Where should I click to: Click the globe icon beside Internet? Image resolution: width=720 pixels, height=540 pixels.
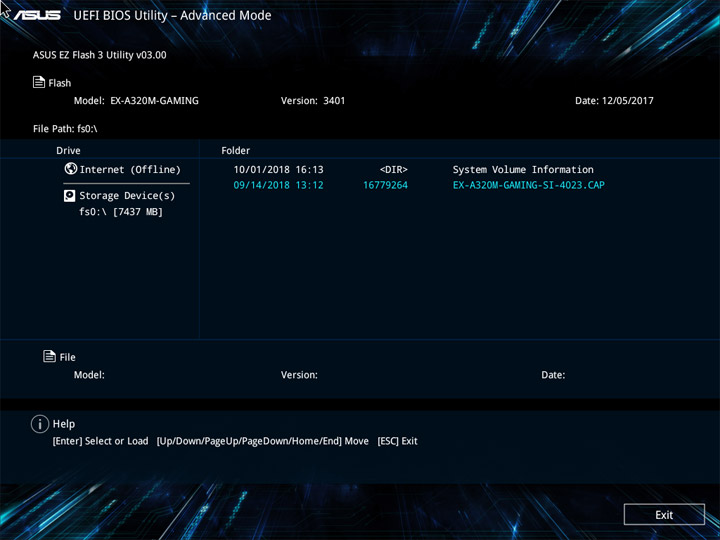(x=71, y=169)
